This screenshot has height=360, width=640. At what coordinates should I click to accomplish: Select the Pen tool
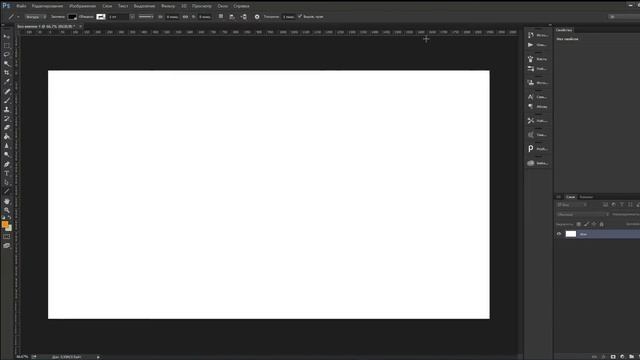(x=7, y=164)
